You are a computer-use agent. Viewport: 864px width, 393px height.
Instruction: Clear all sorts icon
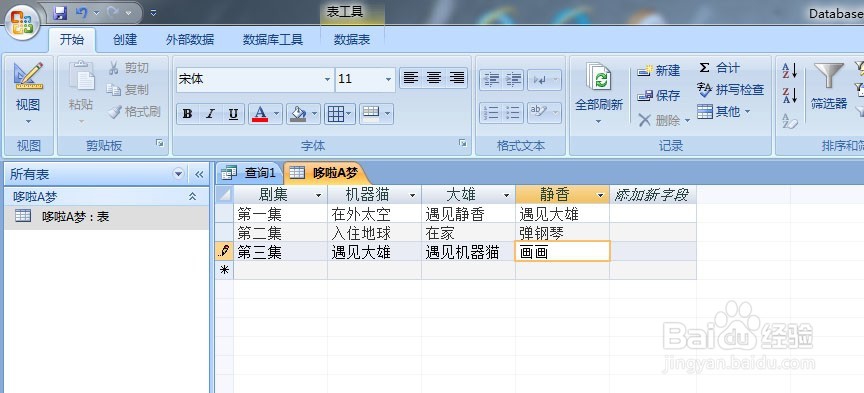click(x=790, y=121)
